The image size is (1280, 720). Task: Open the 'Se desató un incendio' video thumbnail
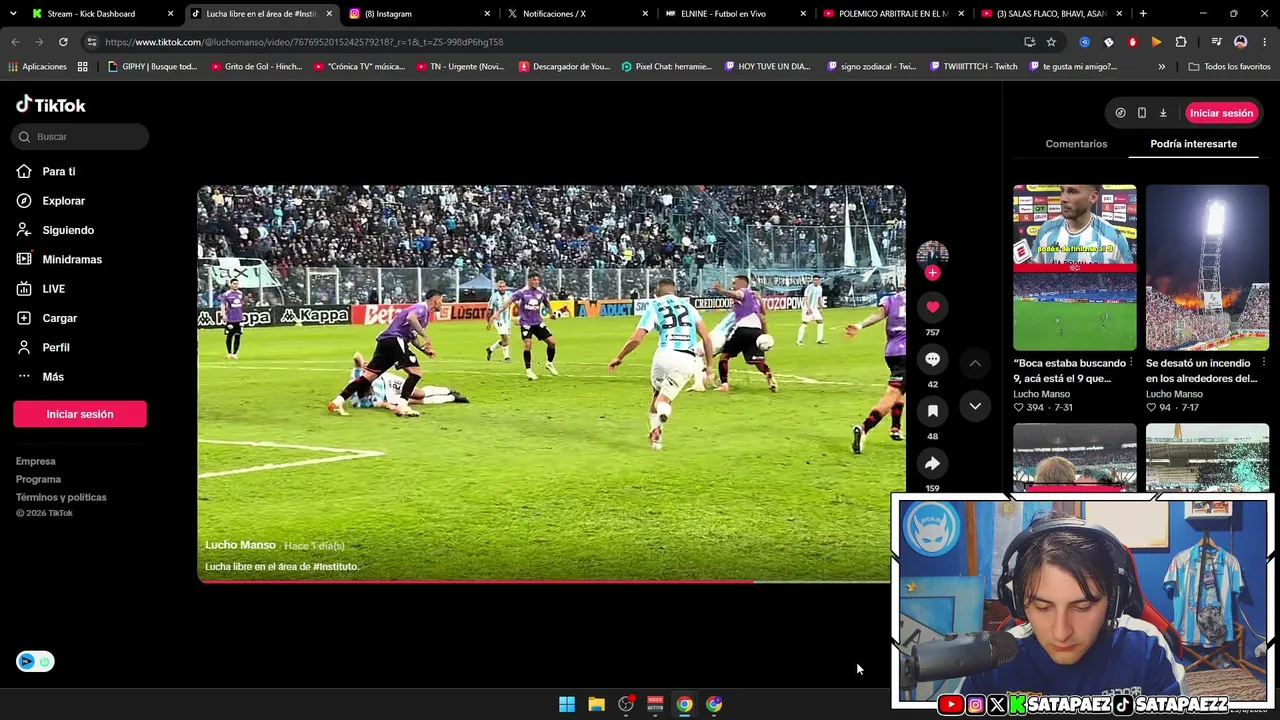[1207, 267]
